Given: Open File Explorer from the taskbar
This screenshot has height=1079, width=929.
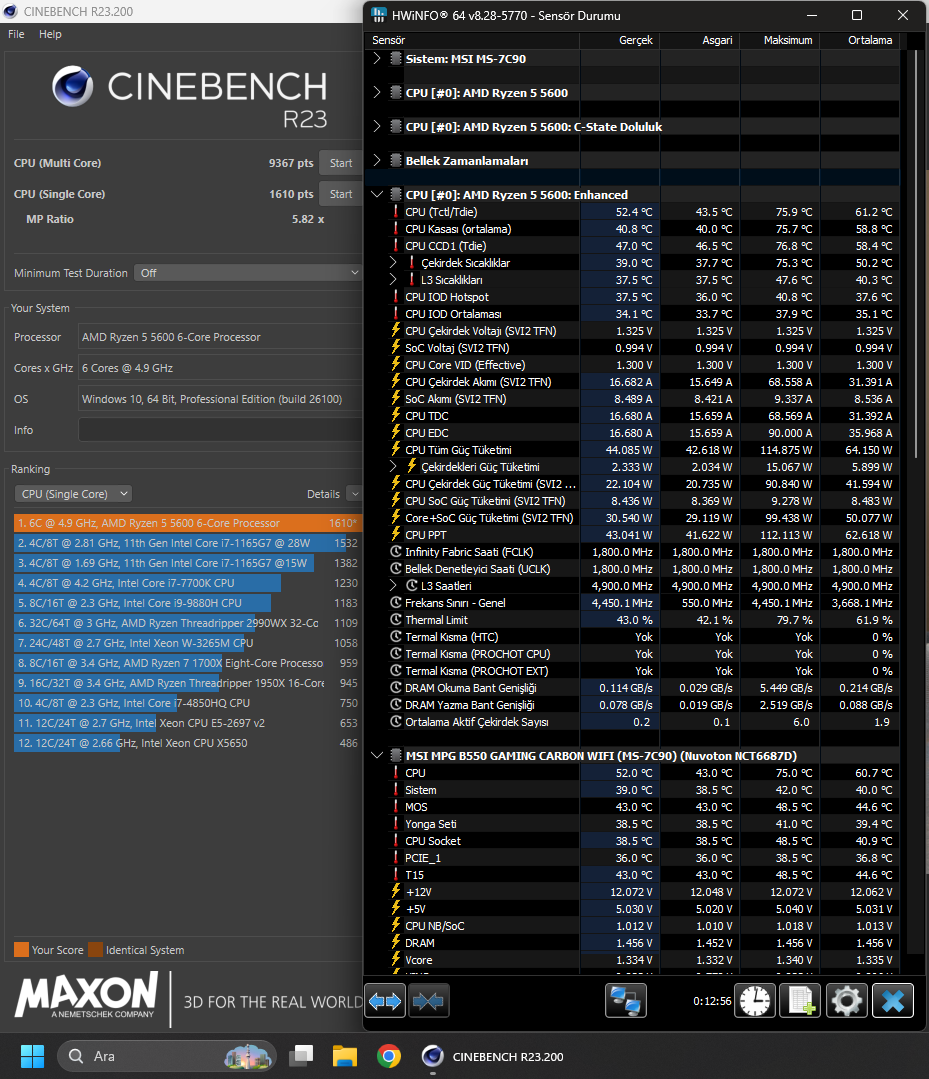Looking at the screenshot, I should point(345,1056).
